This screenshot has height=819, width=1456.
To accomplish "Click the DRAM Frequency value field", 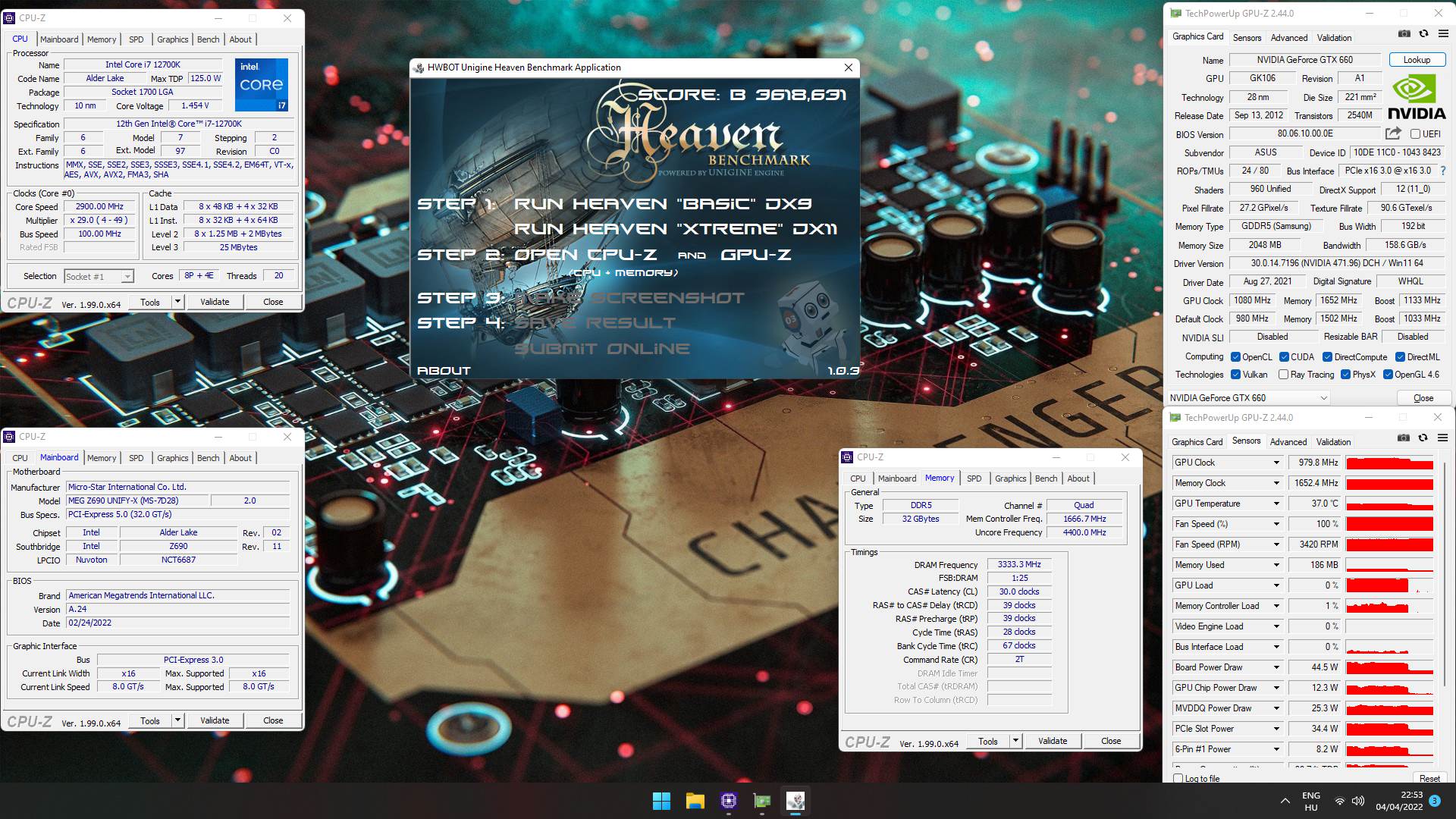I will pos(1018,565).
